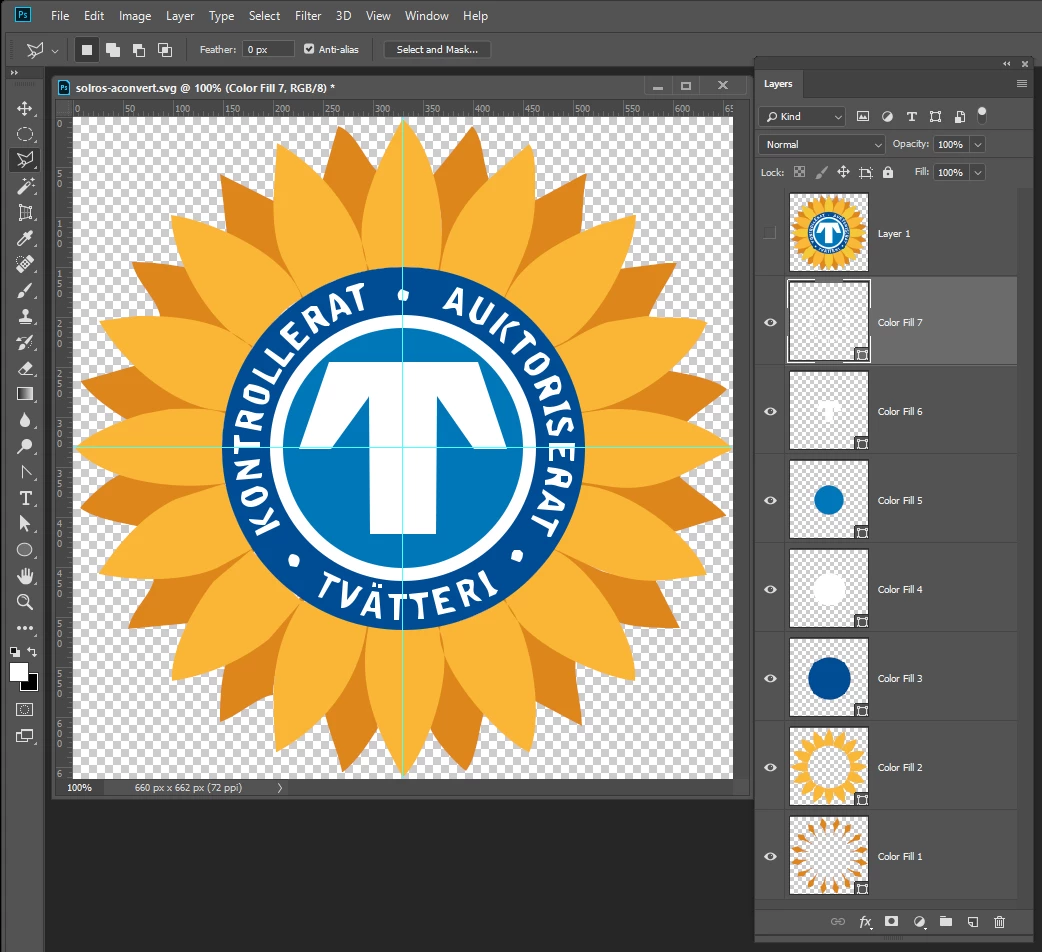1042x952 pixels.
Task: Swap foreground and background colors
Action: point(32,652)
